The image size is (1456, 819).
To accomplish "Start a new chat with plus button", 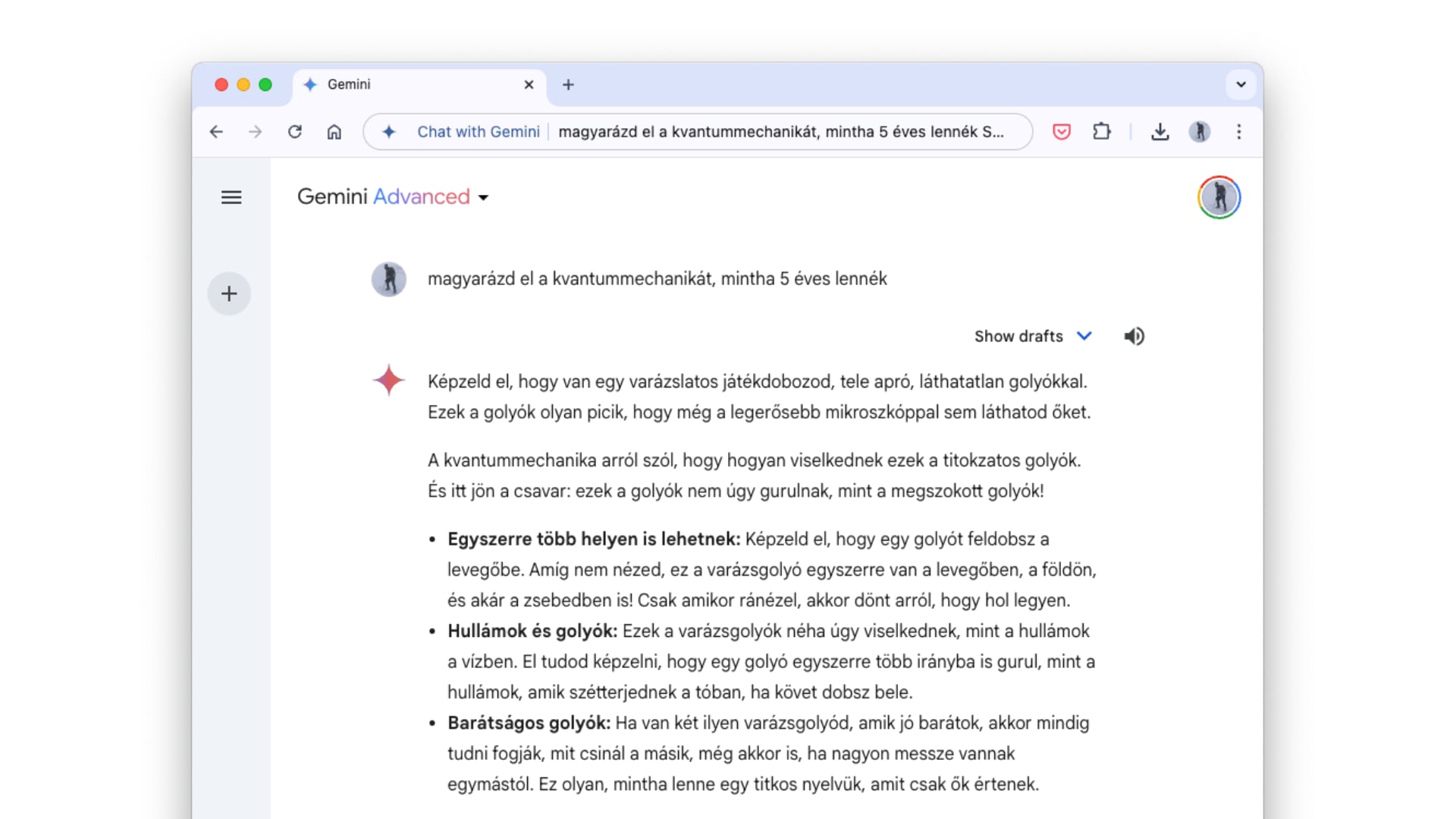I will coord(229,293).
